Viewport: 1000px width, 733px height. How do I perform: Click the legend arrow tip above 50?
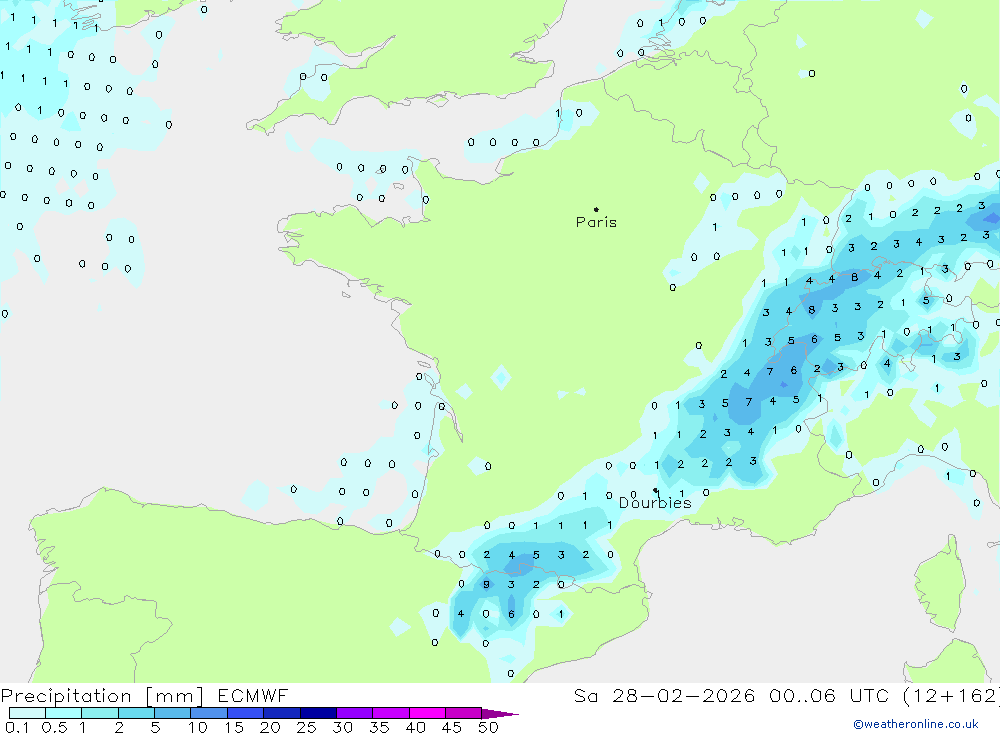coord(500,714)
